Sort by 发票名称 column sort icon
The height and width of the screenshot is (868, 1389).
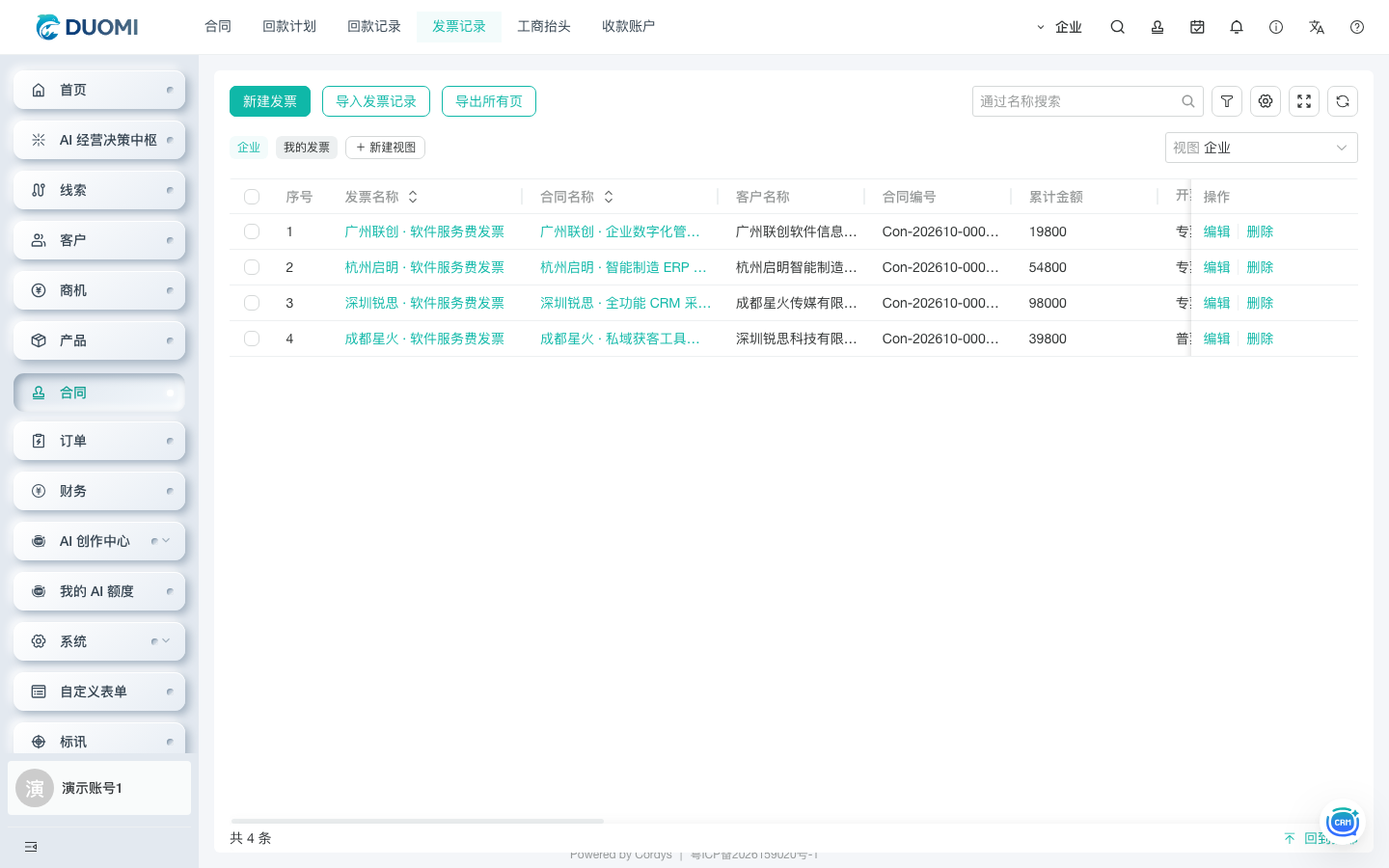pyautogui.click(x=413, y=197)
